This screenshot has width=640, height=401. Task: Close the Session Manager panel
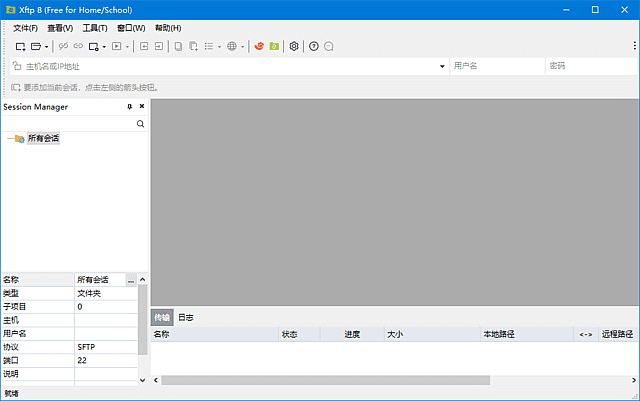141,107
